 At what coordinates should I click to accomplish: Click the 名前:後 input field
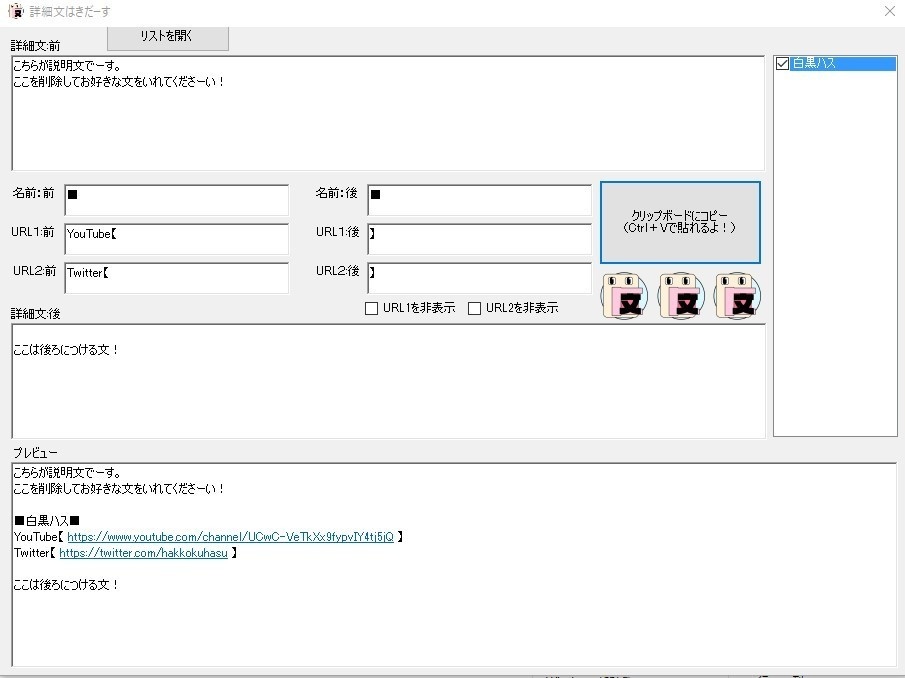480,200
